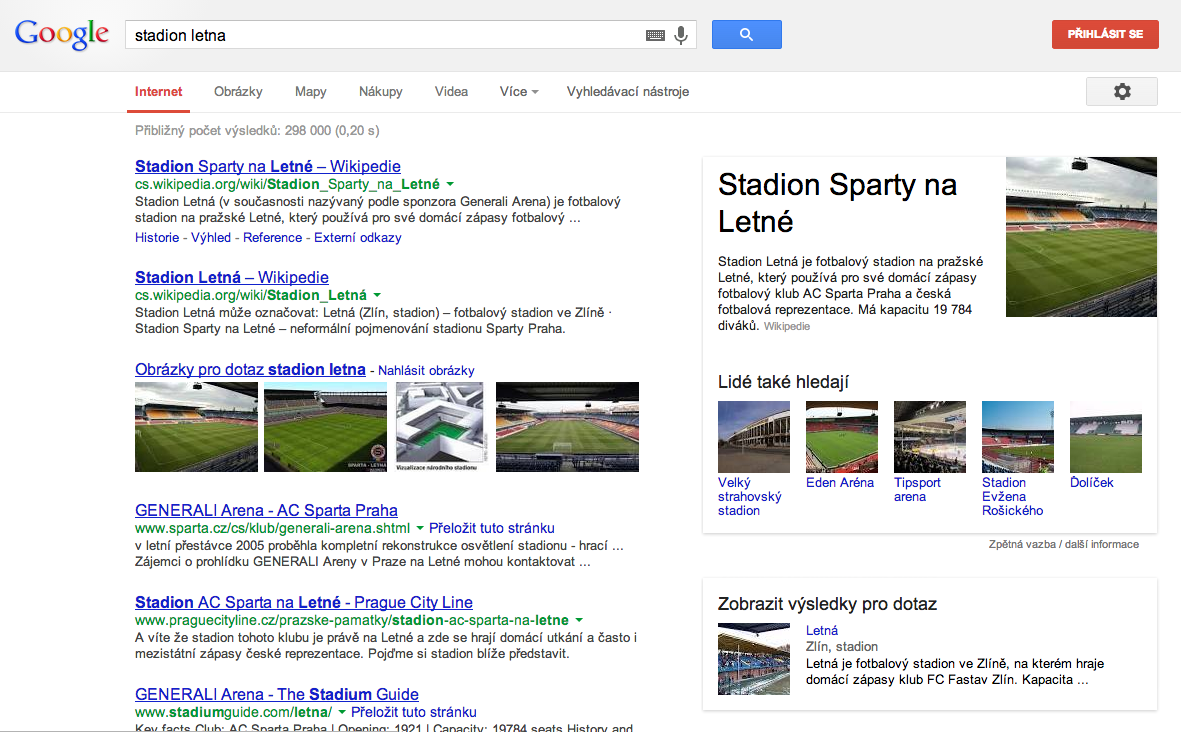Open the Letná Zlín stadium thumbnail
Image resolution: width=1181 pixels, height=732 pixels.
(x=754, y=659)
